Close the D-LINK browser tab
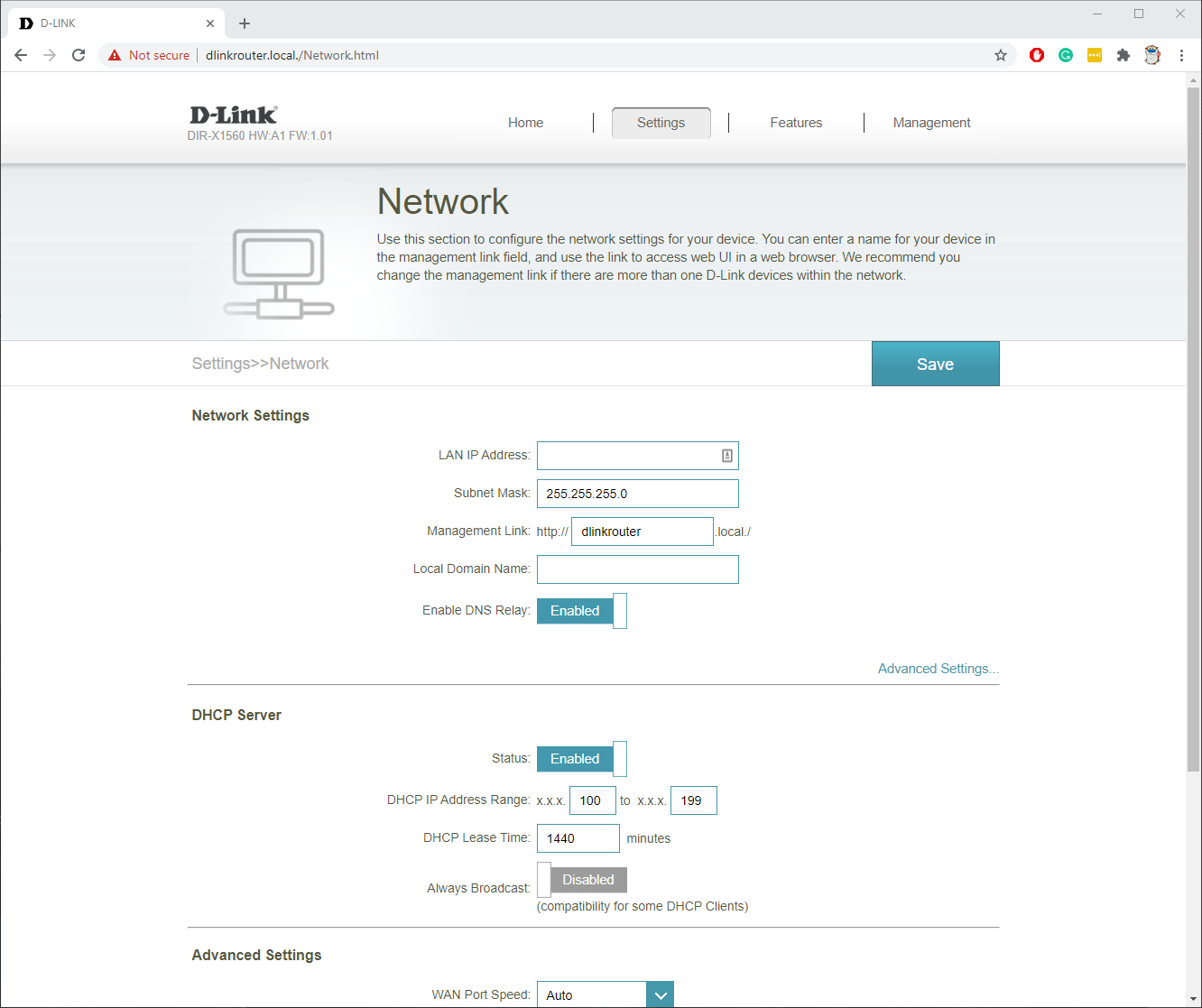This screenshot has width=1202, height=1008. pyautogui.click(x=210, y=23)
